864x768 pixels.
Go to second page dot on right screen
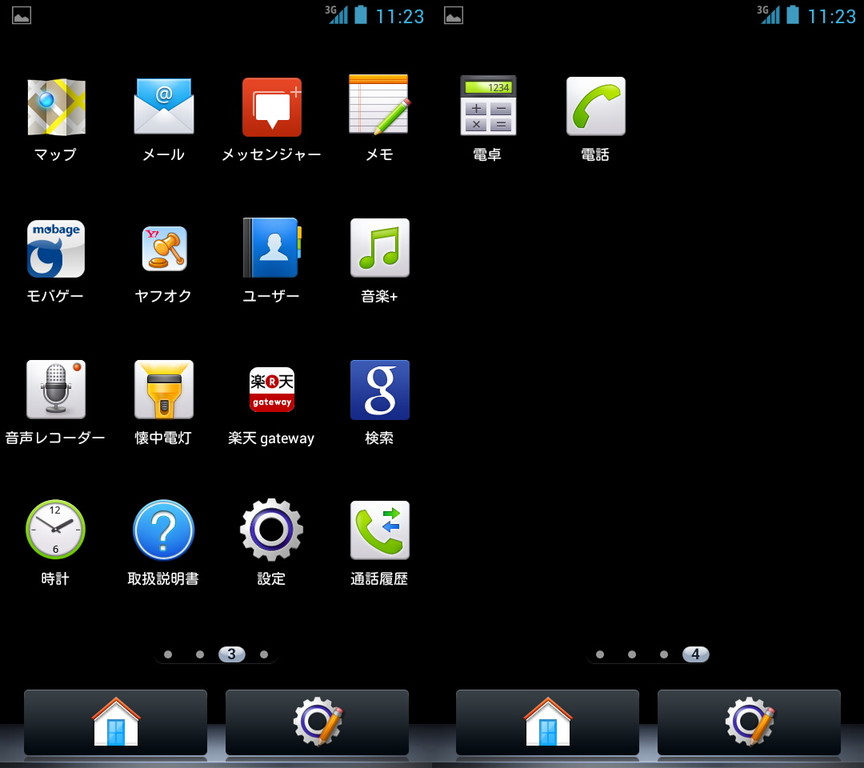click(x=632, y=655)
